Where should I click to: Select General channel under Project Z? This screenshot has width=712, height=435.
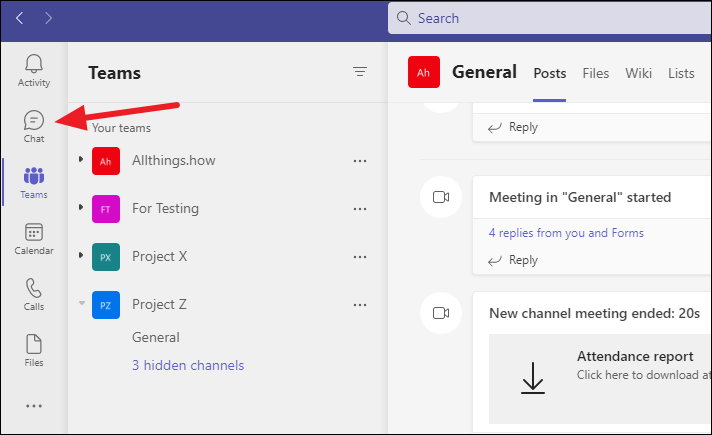(x=156, y=337)
